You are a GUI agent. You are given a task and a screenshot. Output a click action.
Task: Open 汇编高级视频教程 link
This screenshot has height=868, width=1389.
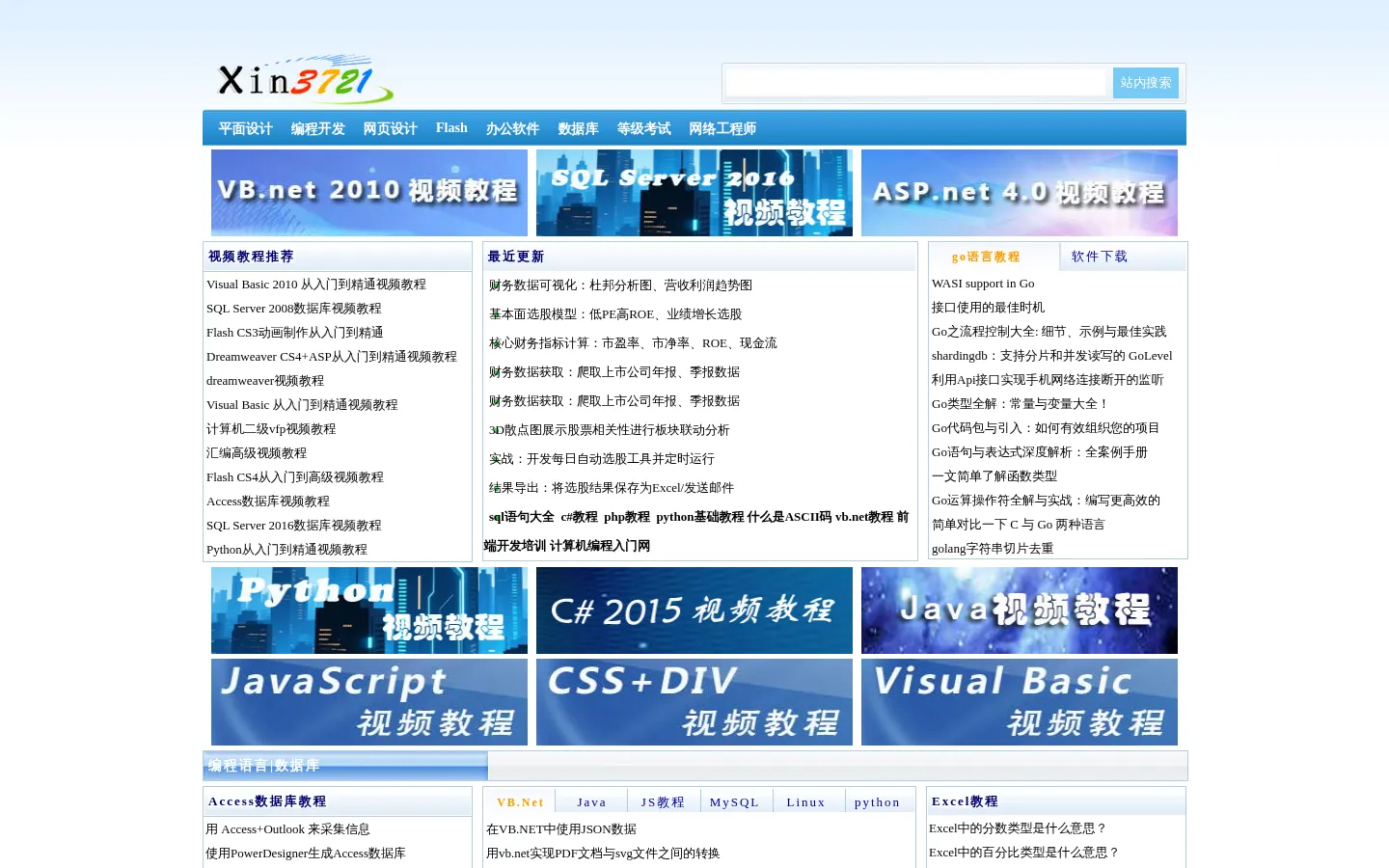(x=257, y=453)
